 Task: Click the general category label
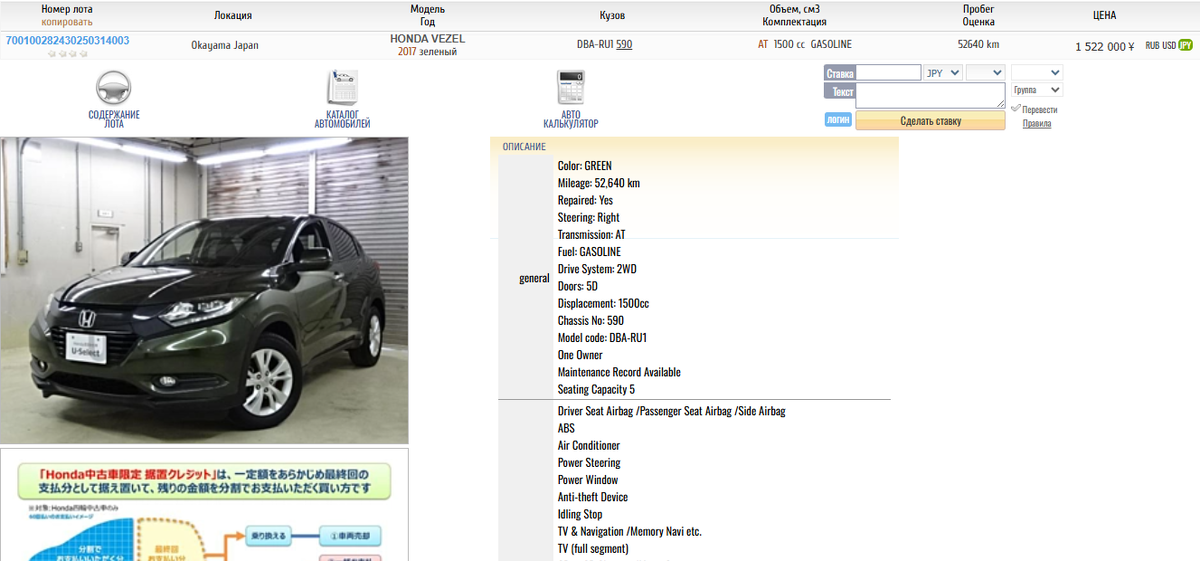535,278
